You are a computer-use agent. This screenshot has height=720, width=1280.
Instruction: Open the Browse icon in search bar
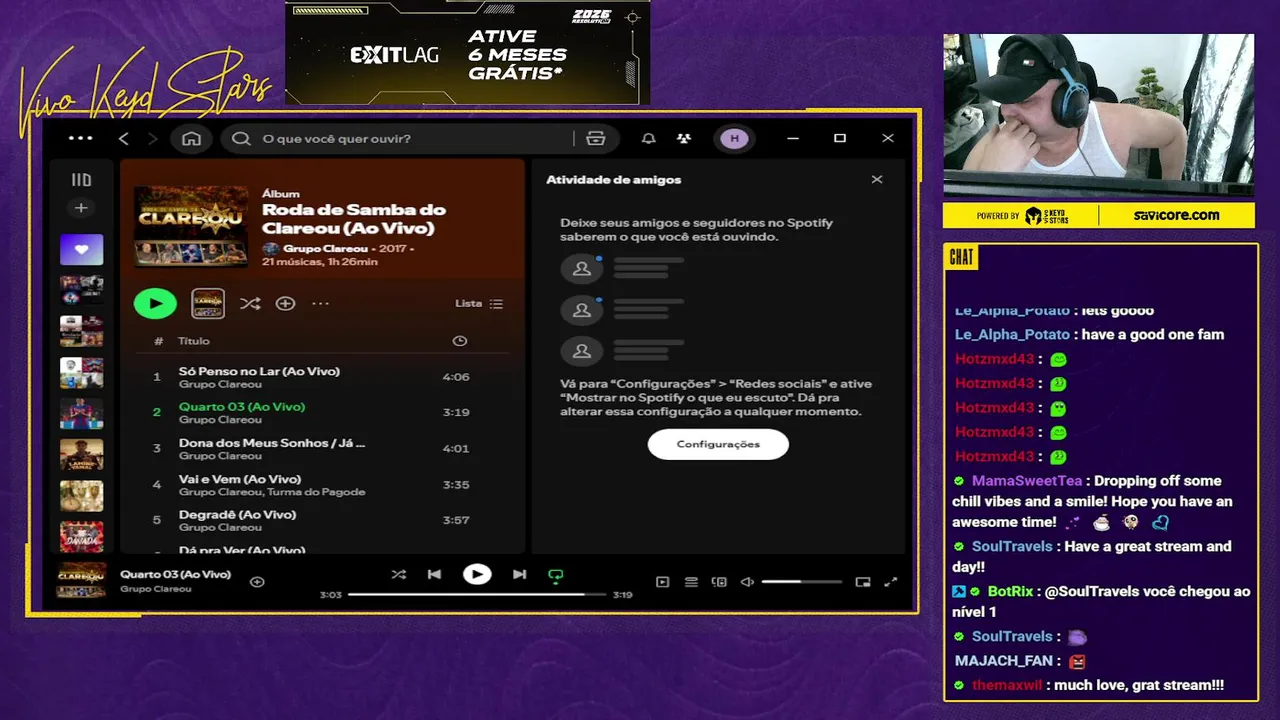point(596,138)
